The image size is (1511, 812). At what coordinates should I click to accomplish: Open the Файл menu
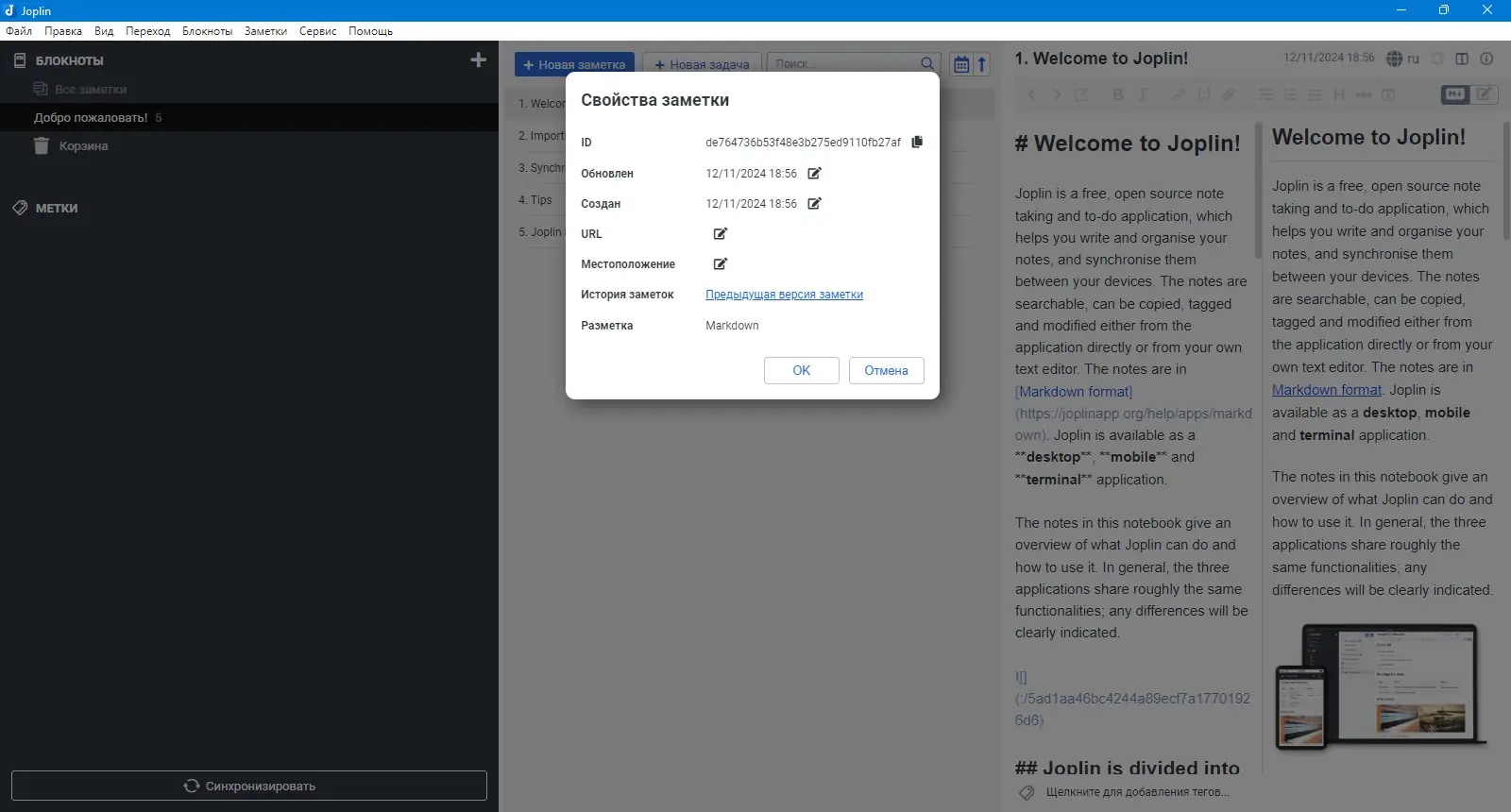(x=19, y=31)
